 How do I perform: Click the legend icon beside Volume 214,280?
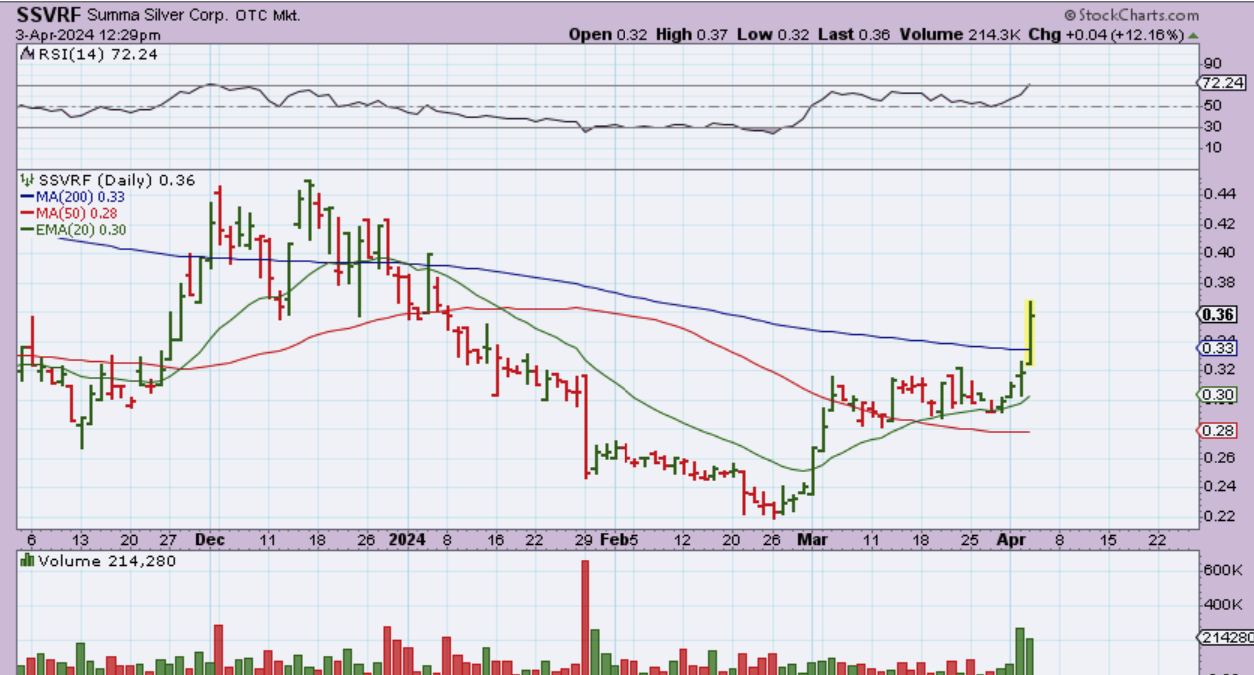click(27, 561)
